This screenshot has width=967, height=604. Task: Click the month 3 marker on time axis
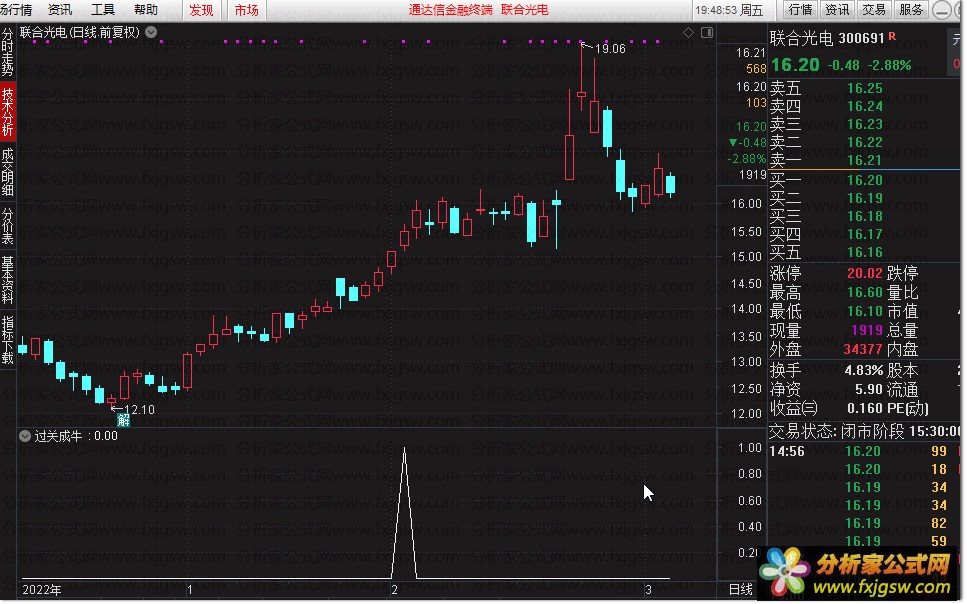(x=648, y=590)
